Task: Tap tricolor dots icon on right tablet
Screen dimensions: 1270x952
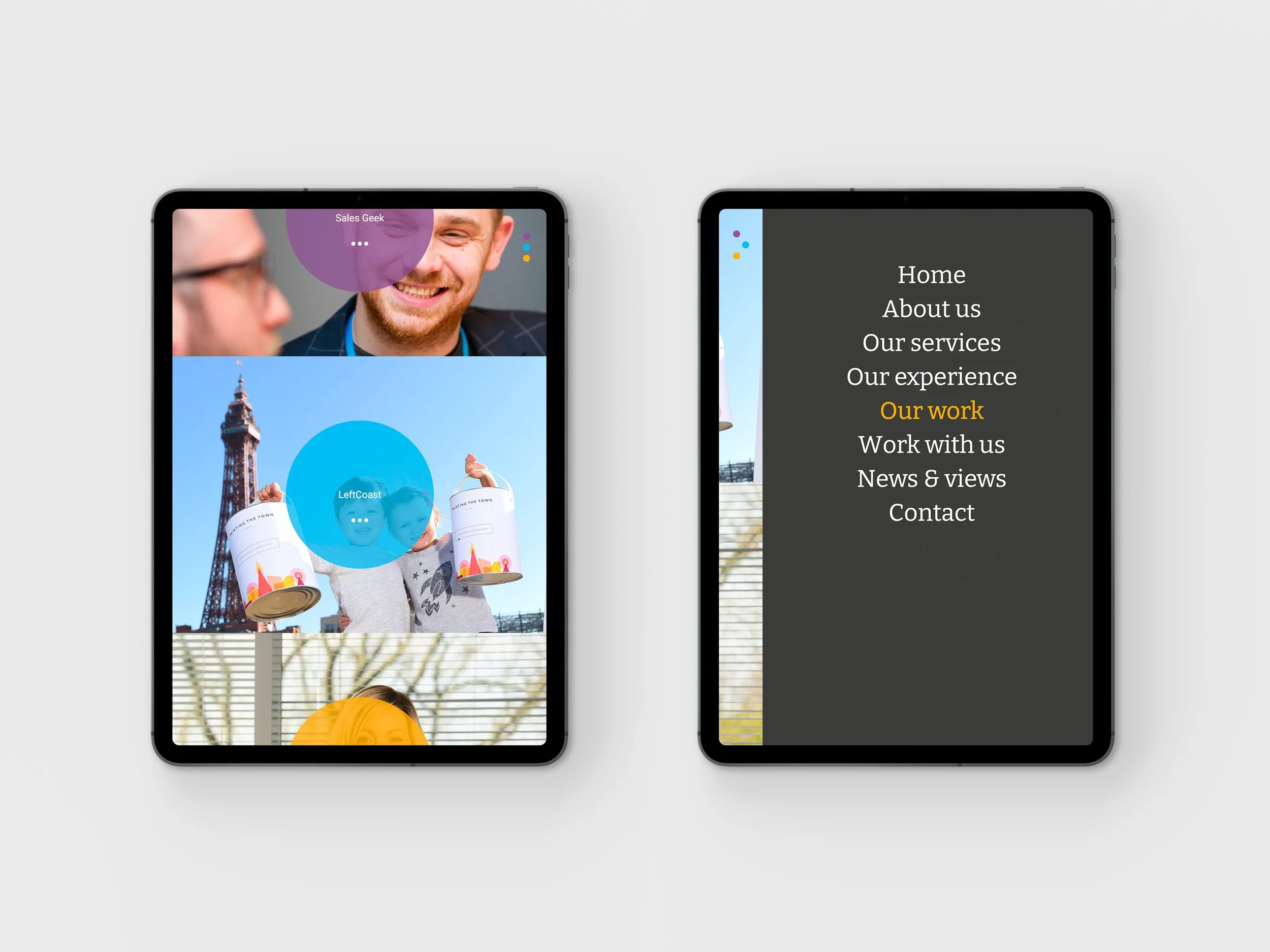Action: (740, 245)
